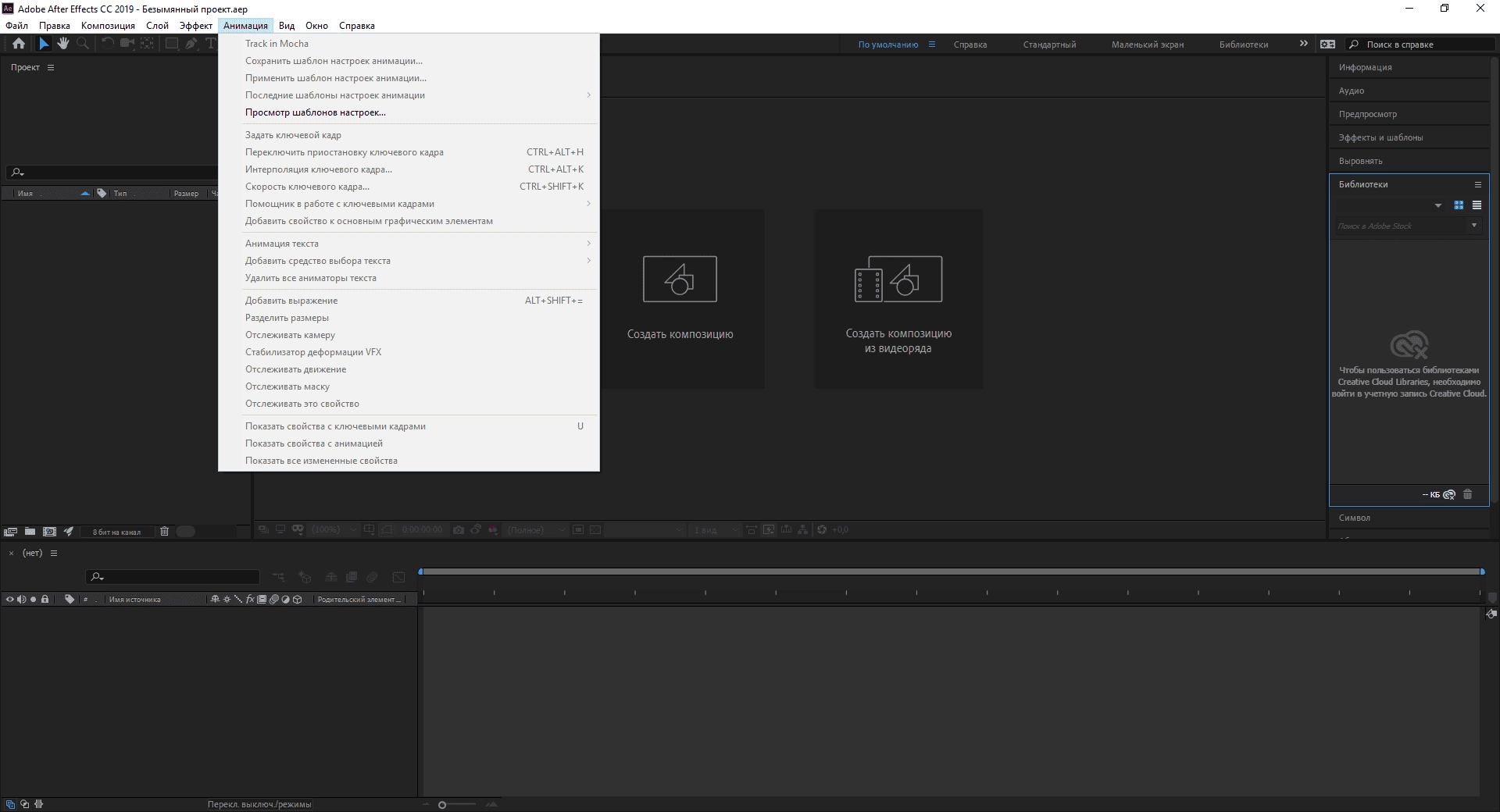Open the timeline panel menu next to (нет)
The image size is (1500, 812).
(x=54, y=553)
